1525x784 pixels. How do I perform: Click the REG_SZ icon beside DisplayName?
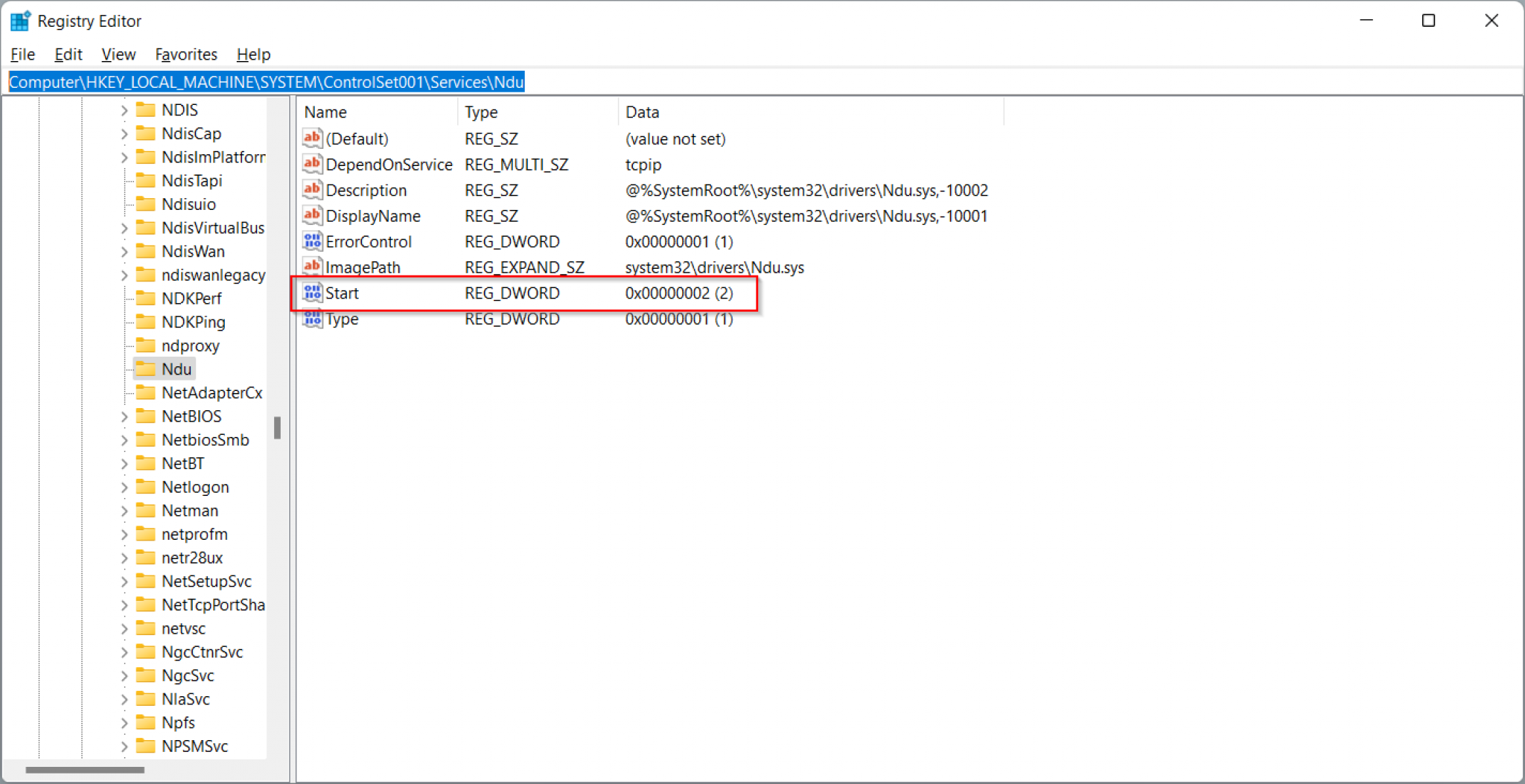[312, 215]
